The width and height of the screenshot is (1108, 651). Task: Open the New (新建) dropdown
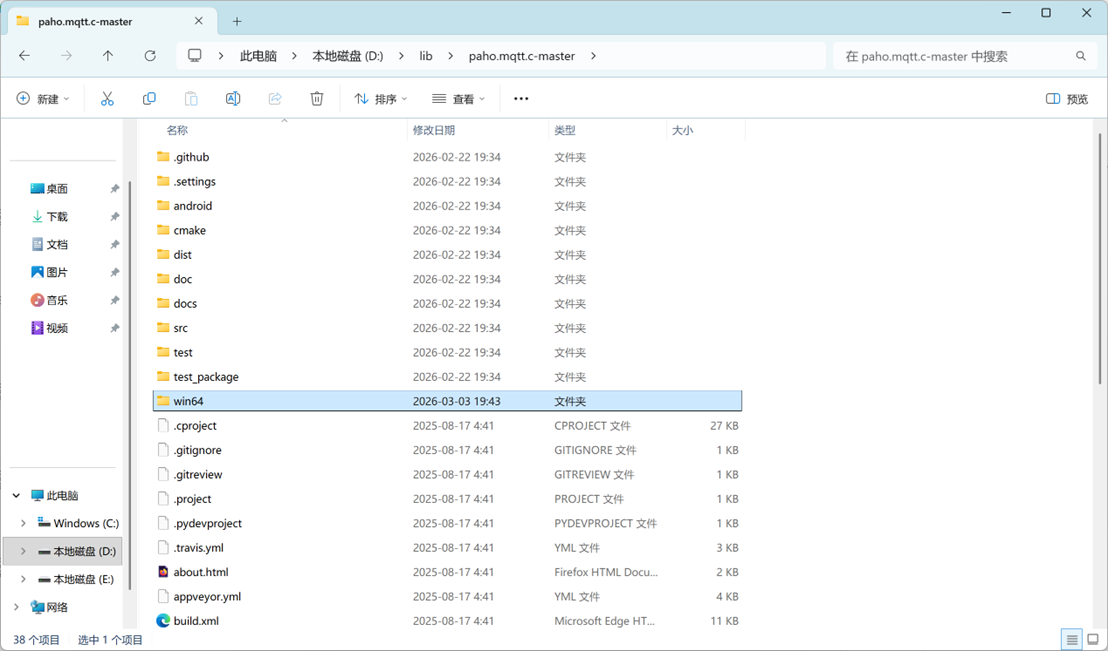click(43, 99)
